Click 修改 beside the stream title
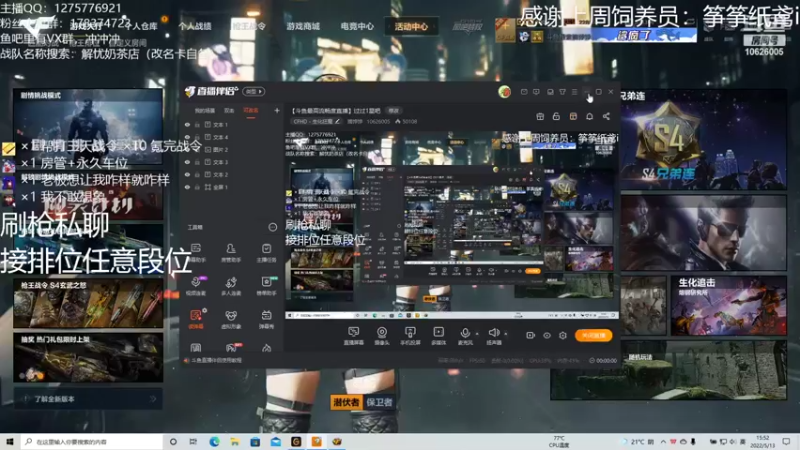 394,110
